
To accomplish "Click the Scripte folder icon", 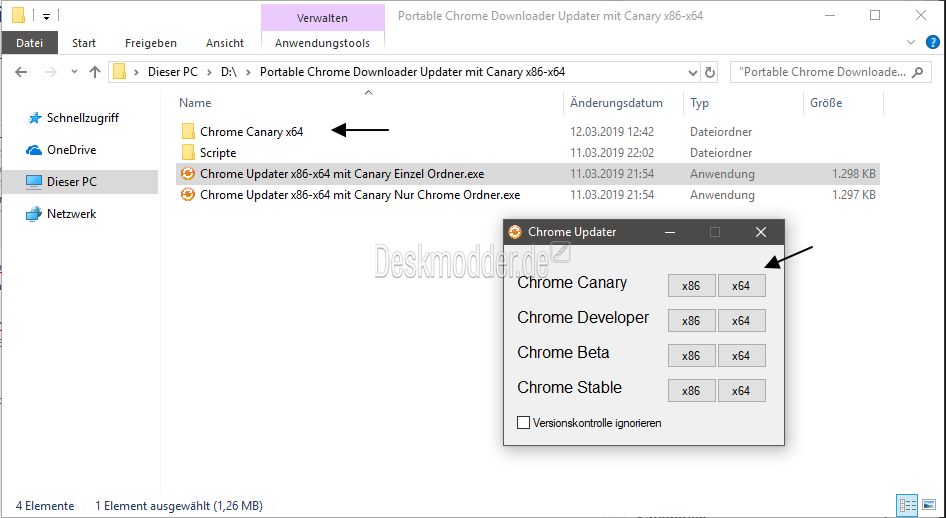I will pos(188,153).
